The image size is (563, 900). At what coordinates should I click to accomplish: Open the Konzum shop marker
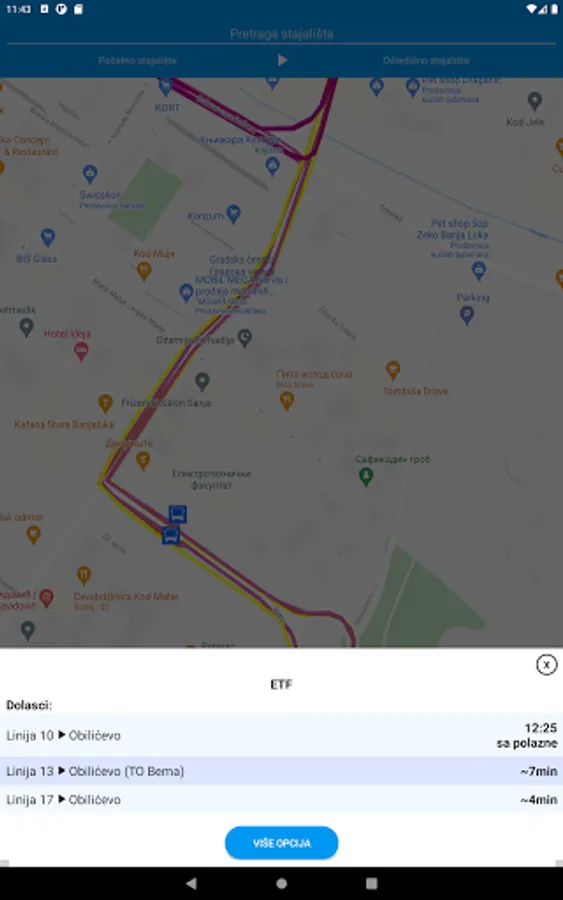233,214
